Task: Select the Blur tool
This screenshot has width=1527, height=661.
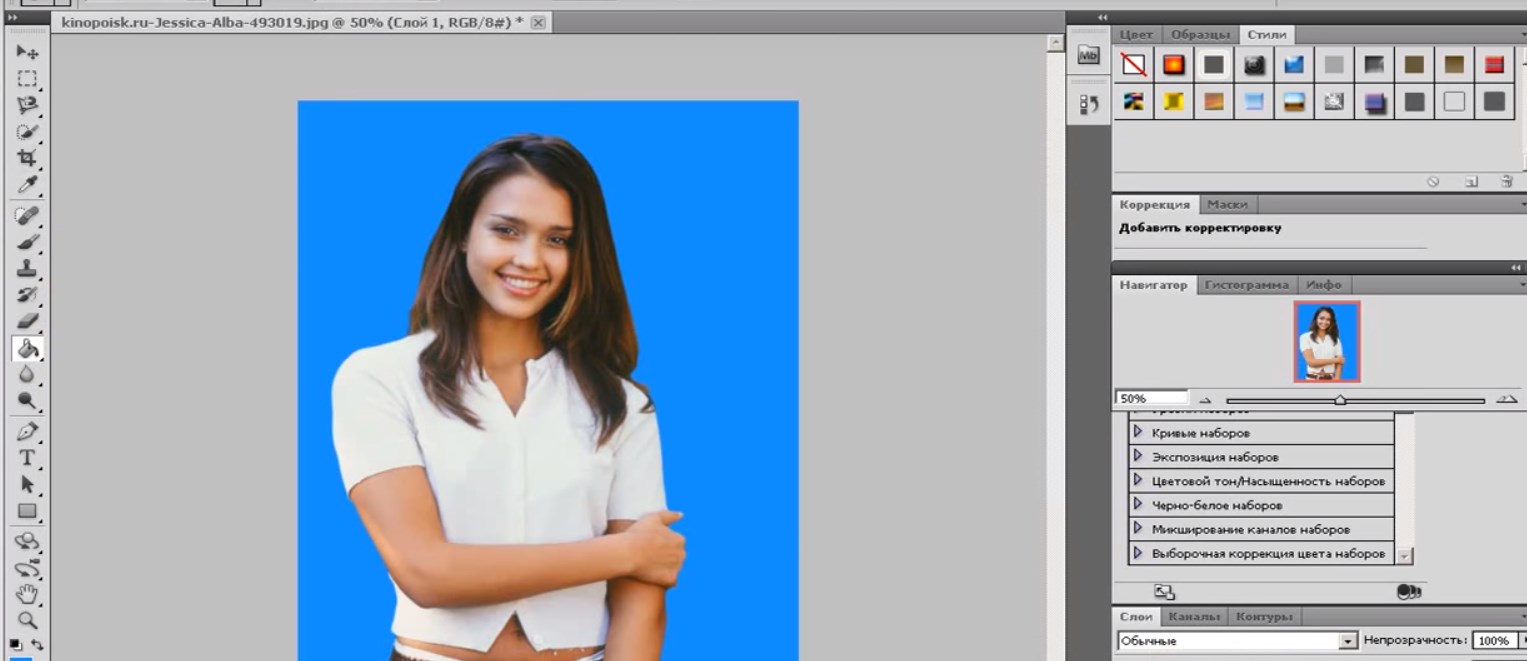Action: pos(27,375)
